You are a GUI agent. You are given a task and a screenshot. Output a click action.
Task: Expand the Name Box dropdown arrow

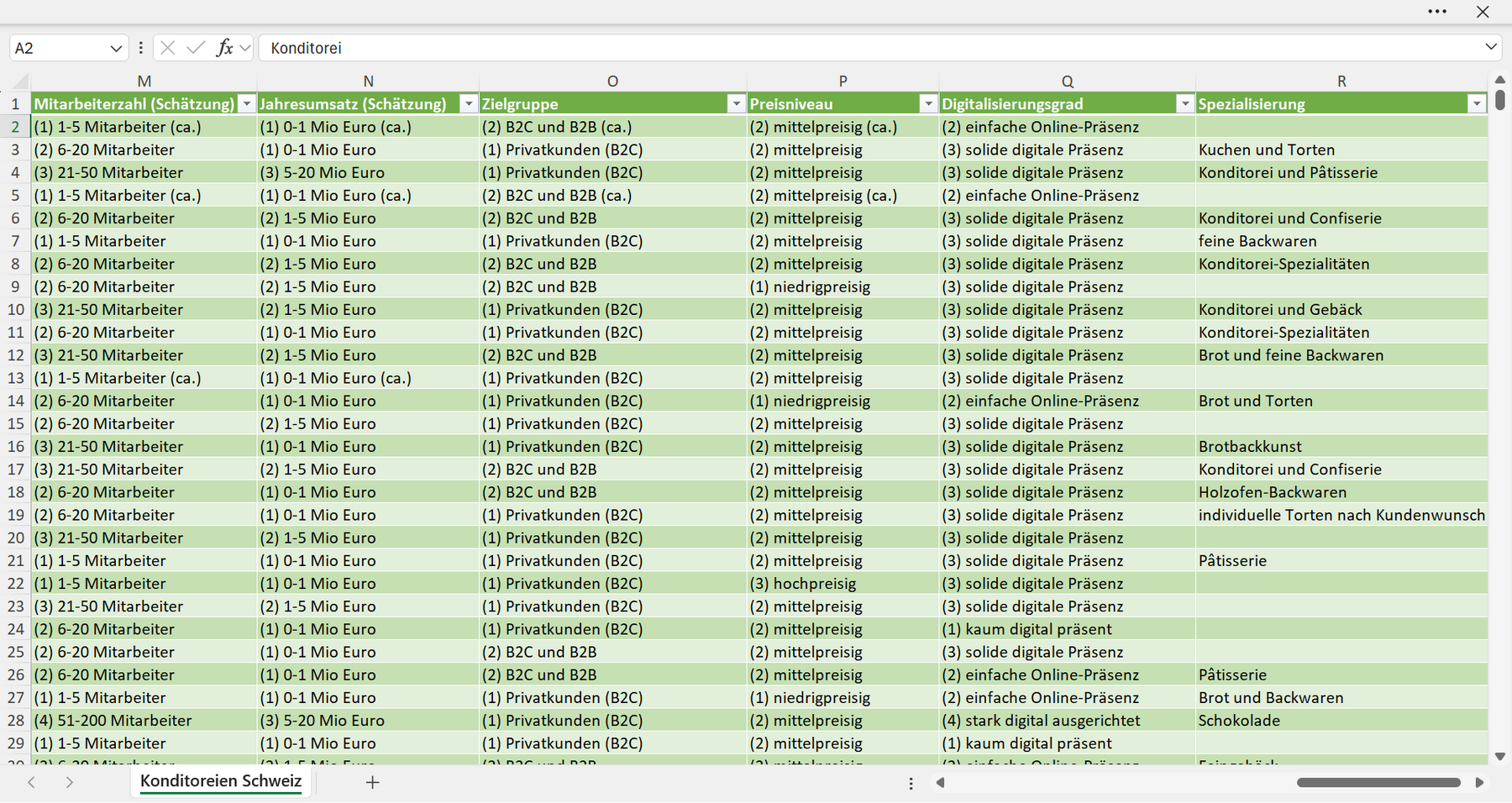tap(116, 49)
